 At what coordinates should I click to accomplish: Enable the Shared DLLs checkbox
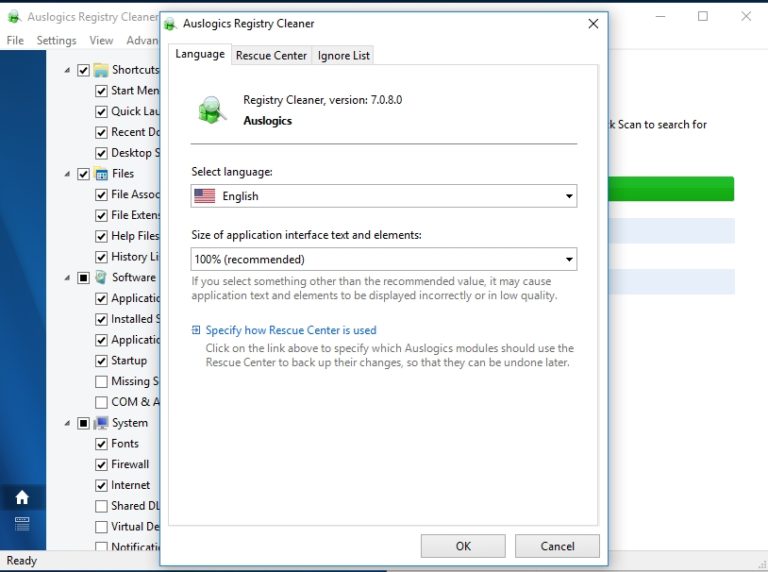tap(101, 506)
